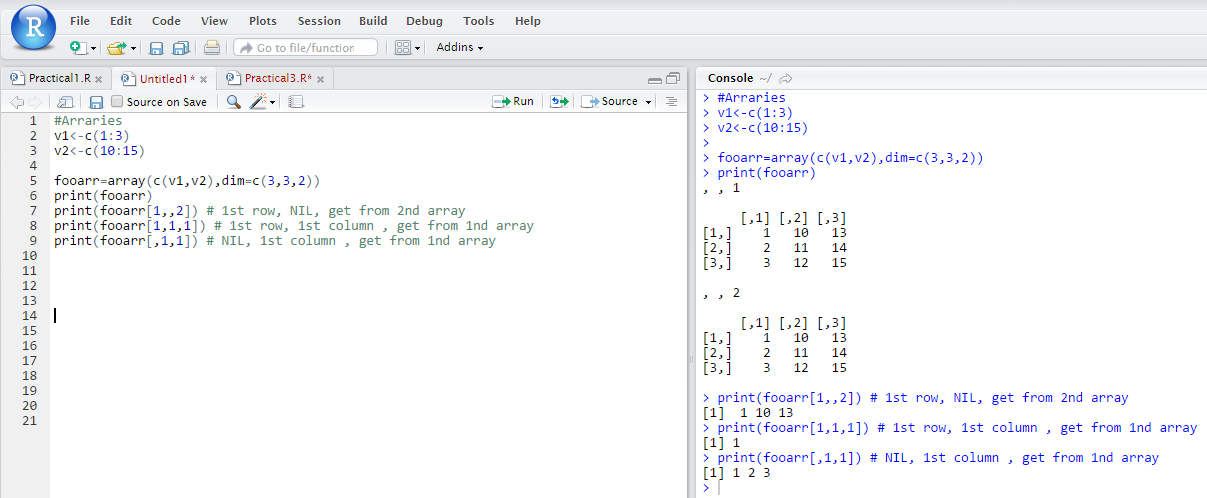This screenshot has height=498, width=1207.
Task: Open the Code menu
Action: (x=166, y=21)
